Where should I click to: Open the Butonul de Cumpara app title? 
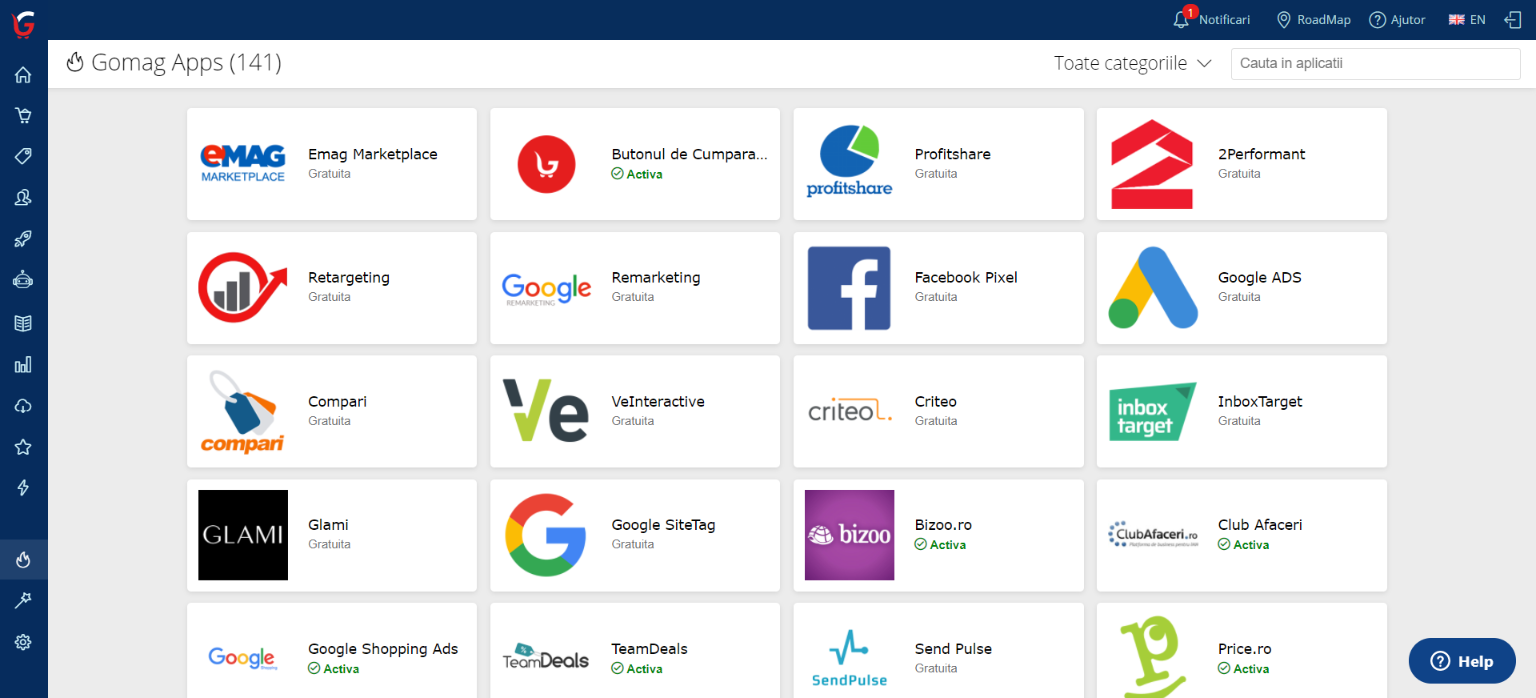click(690, 154)
